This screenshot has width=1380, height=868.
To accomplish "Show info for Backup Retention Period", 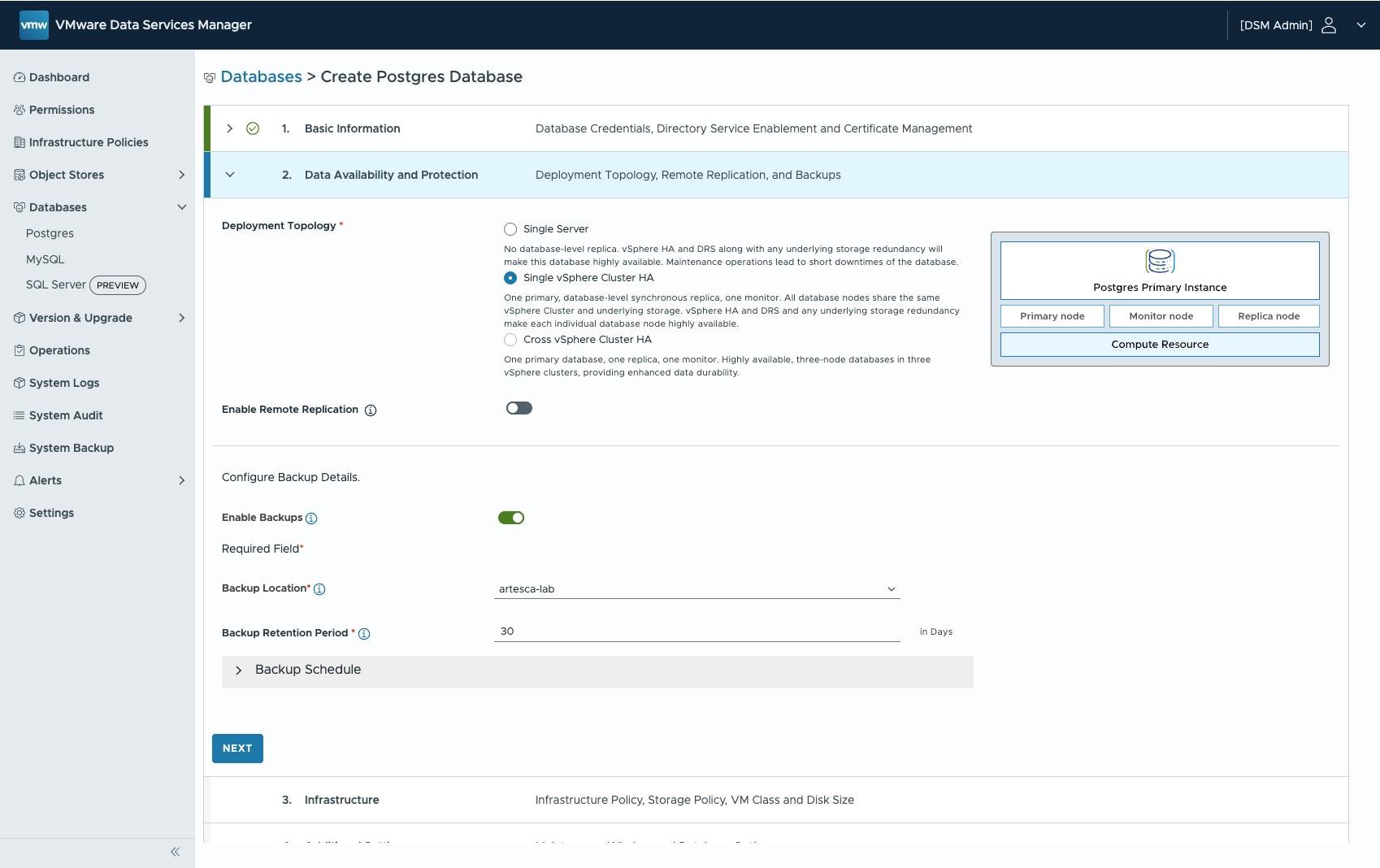I will coord(364,634).
